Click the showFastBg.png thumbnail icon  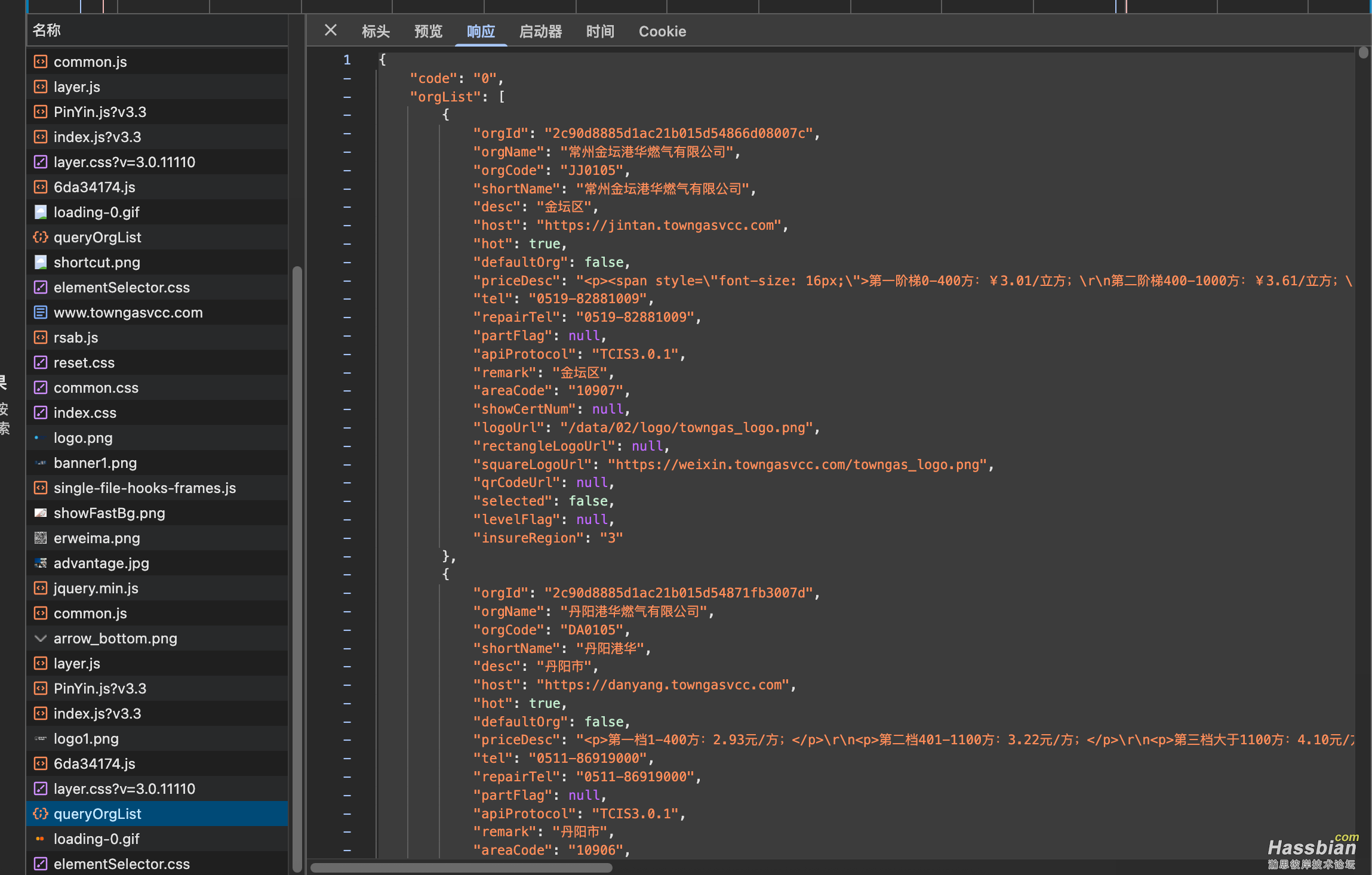(x=41, y=513)
